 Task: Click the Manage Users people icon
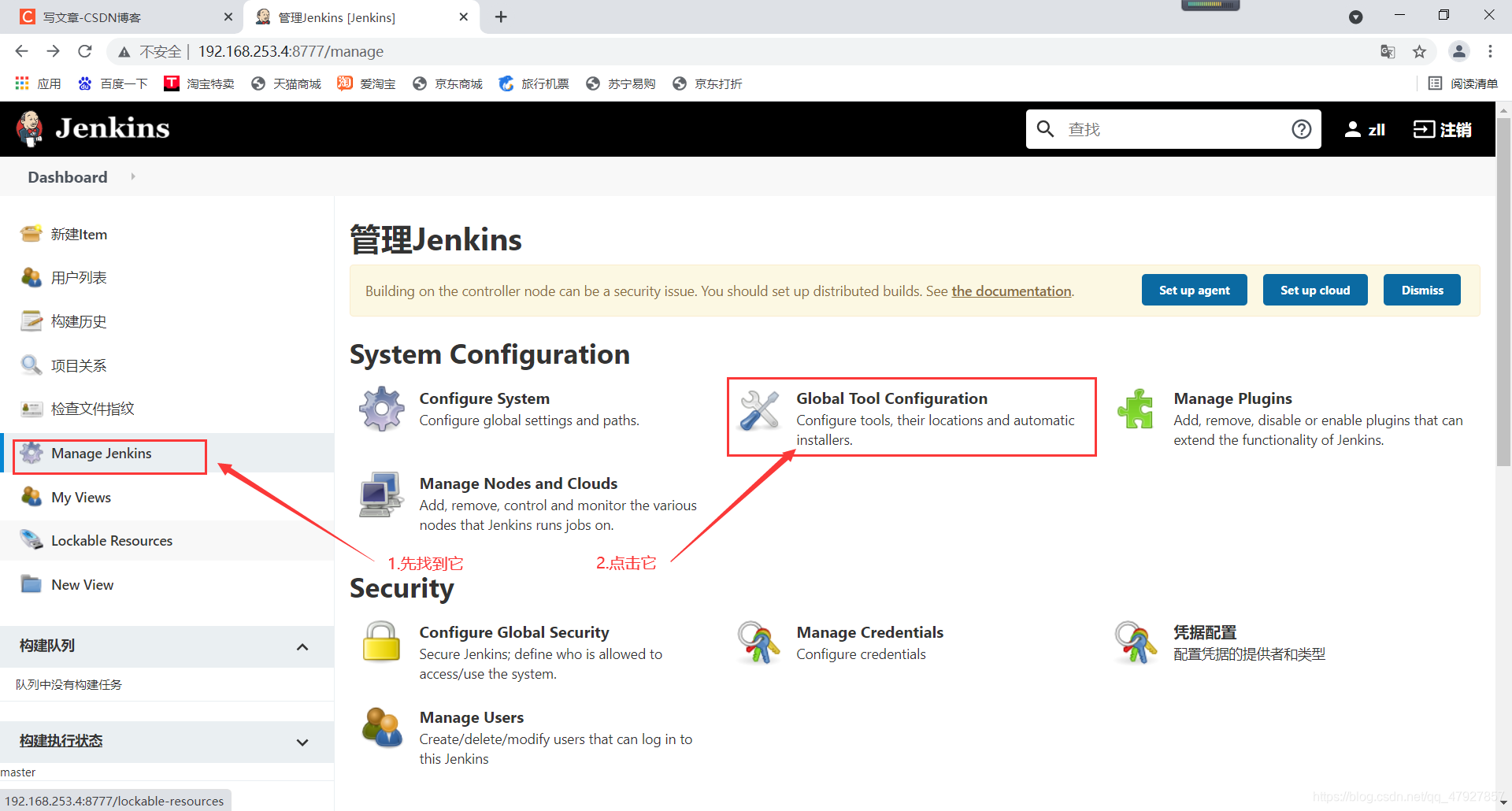point(382,727)
